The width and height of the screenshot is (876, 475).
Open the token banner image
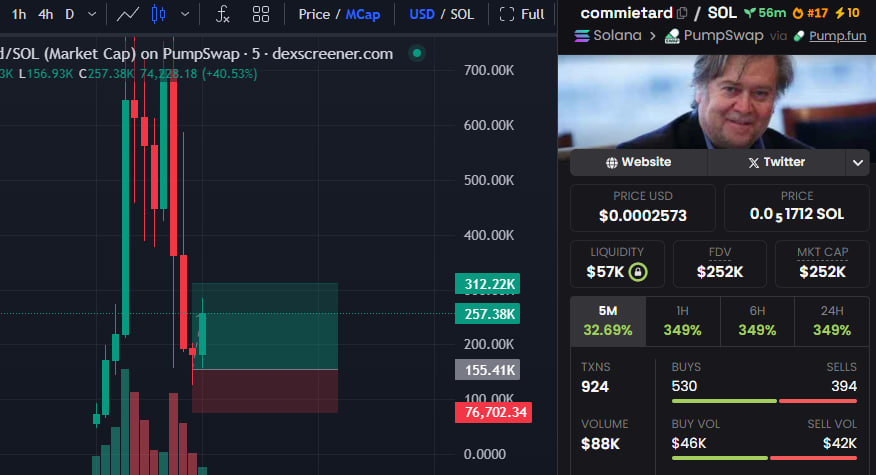click(x=717, y=102)
